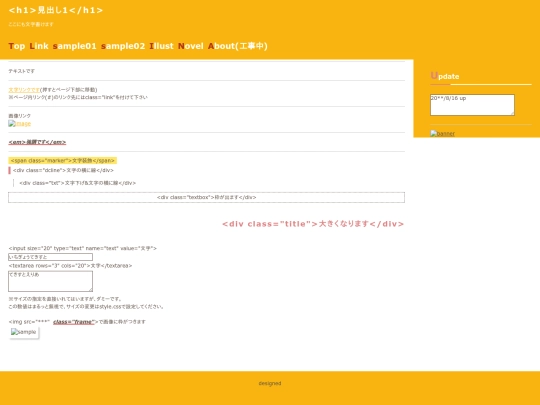Open the Link navigation item
The image size is (540, 405).
(x=39, y=46)
